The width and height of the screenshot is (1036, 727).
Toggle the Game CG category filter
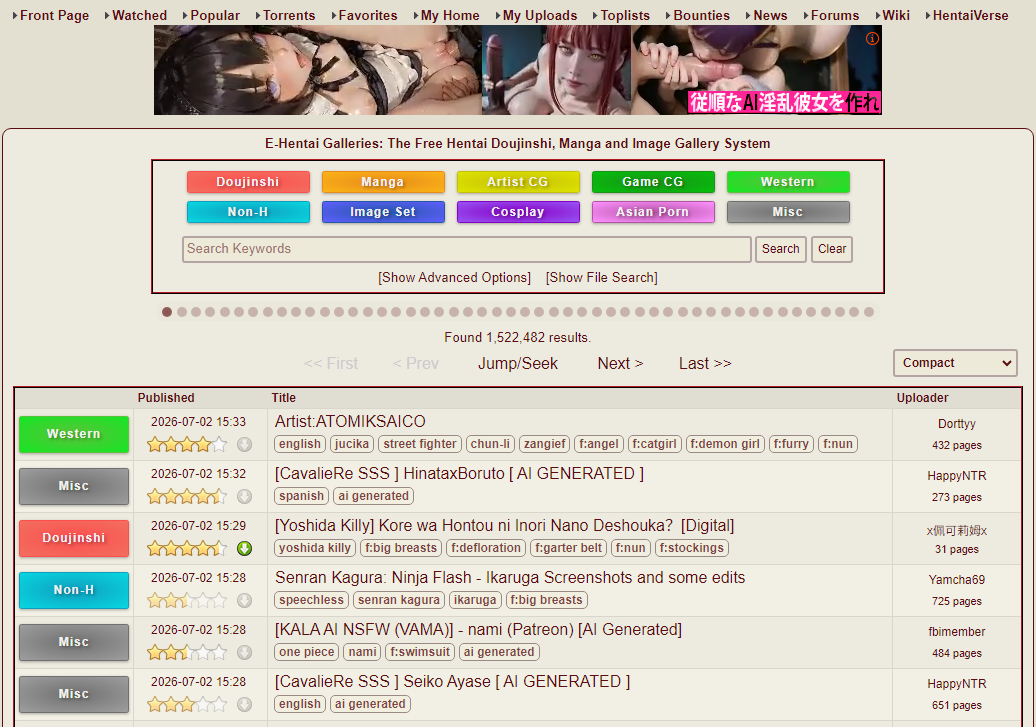(653, 182)
